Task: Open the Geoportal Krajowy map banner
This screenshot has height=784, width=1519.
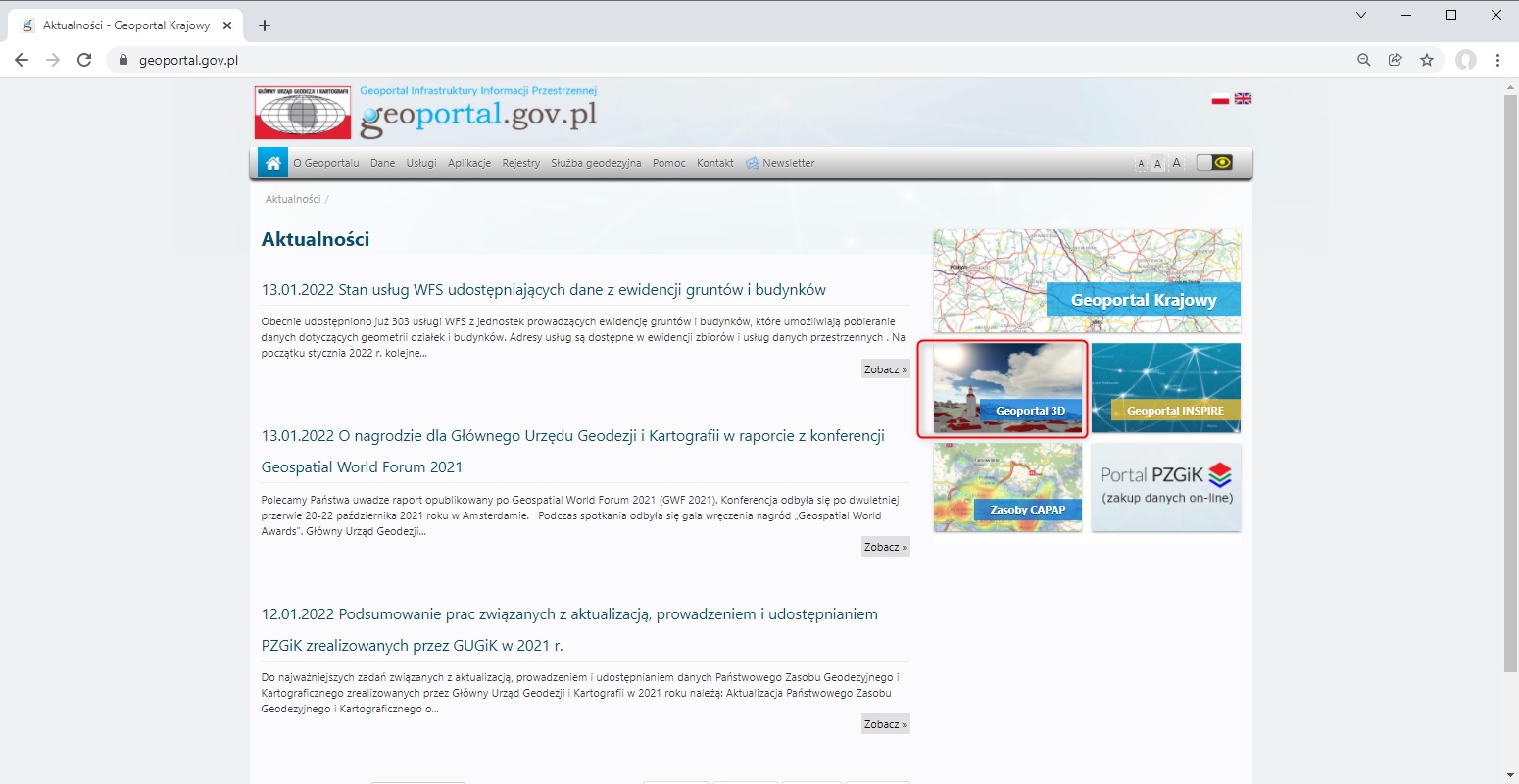Action: pyautogui.click(x=1087, y=281)
